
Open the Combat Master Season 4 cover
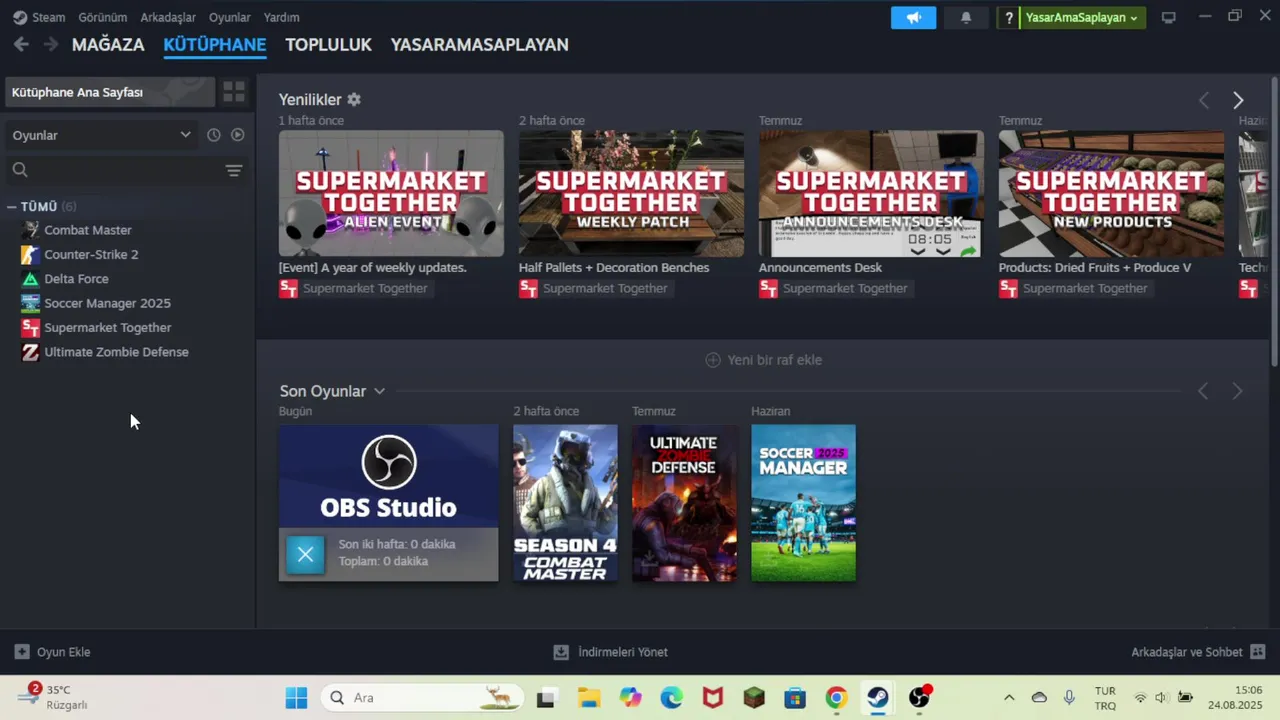(565, 503)
